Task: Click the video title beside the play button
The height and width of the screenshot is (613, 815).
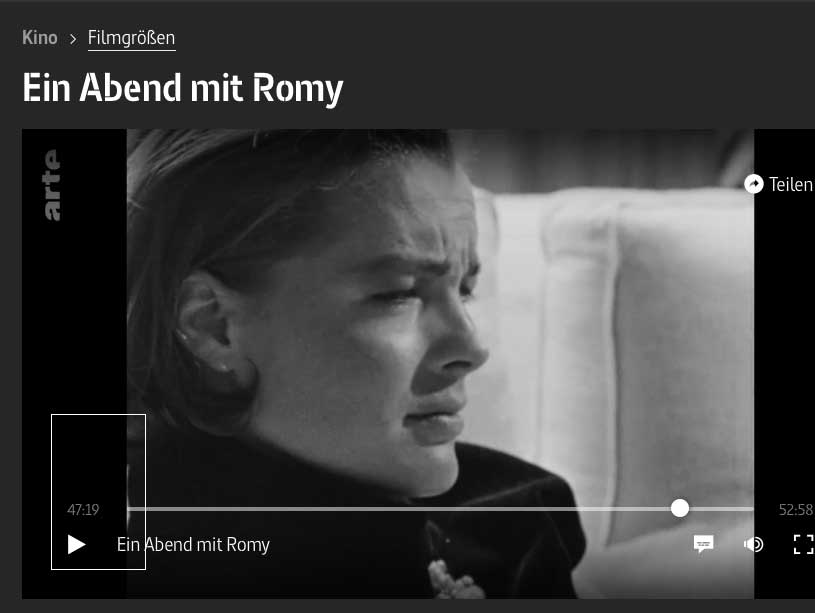Action: pyautogui.click(x=193, y=544)
